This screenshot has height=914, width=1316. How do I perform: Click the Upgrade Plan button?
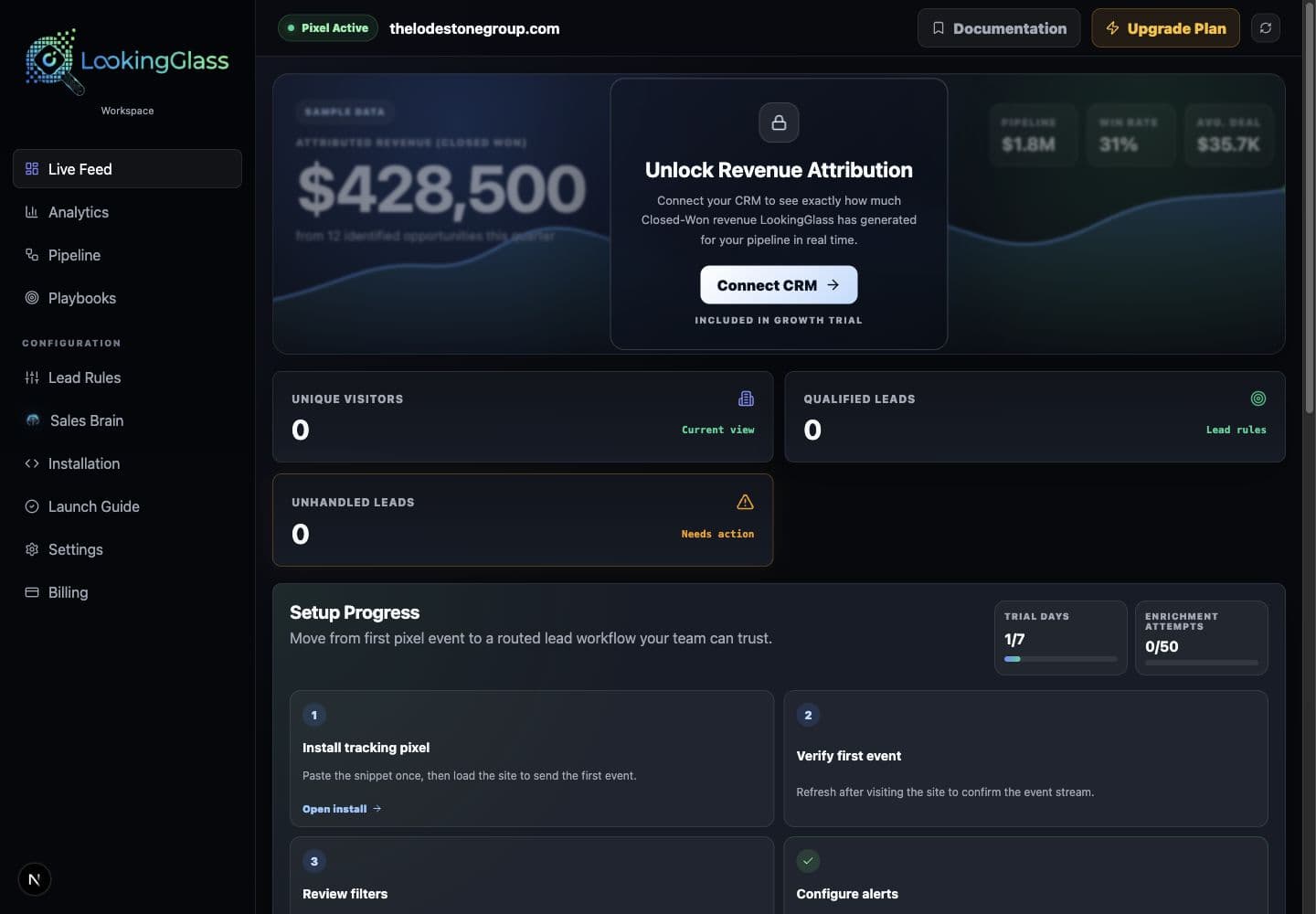[1165, 28]
